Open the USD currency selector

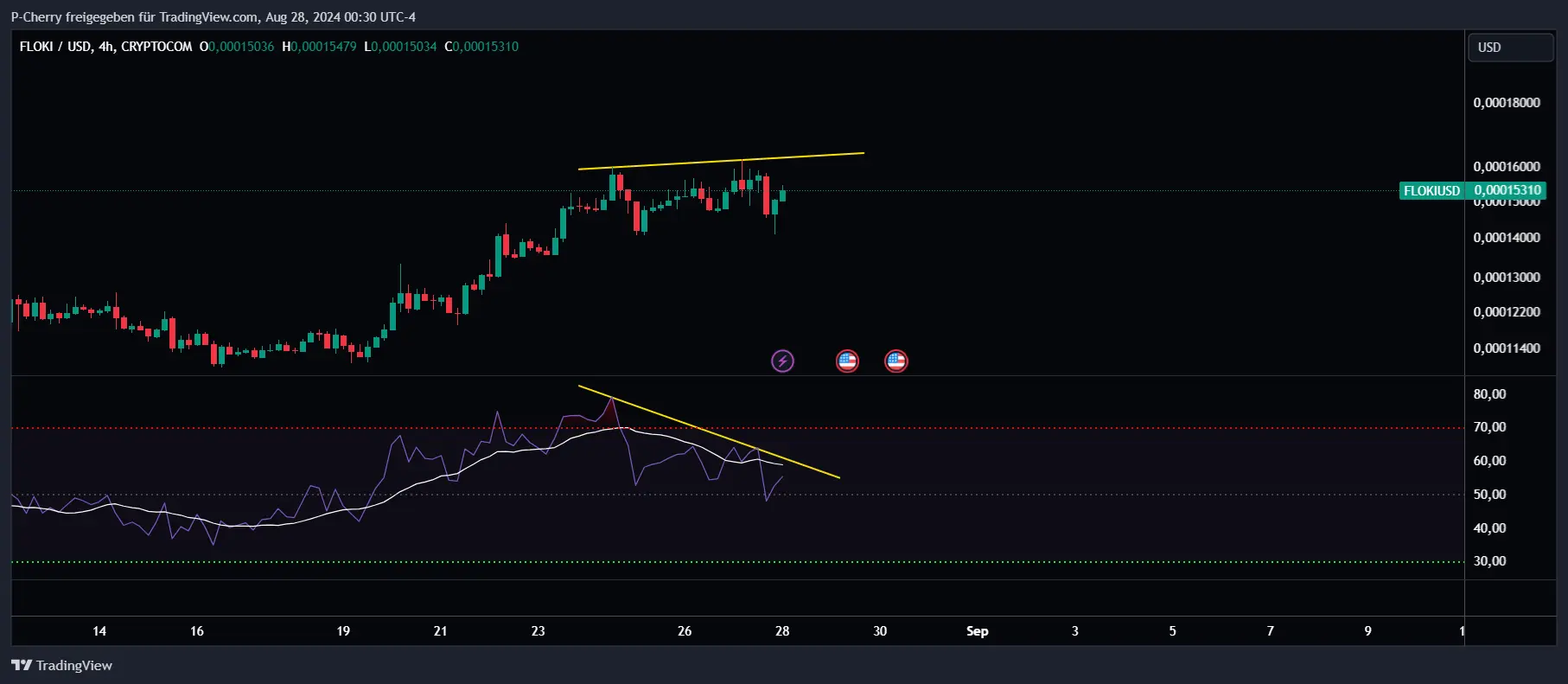(x=1510, y=48)
